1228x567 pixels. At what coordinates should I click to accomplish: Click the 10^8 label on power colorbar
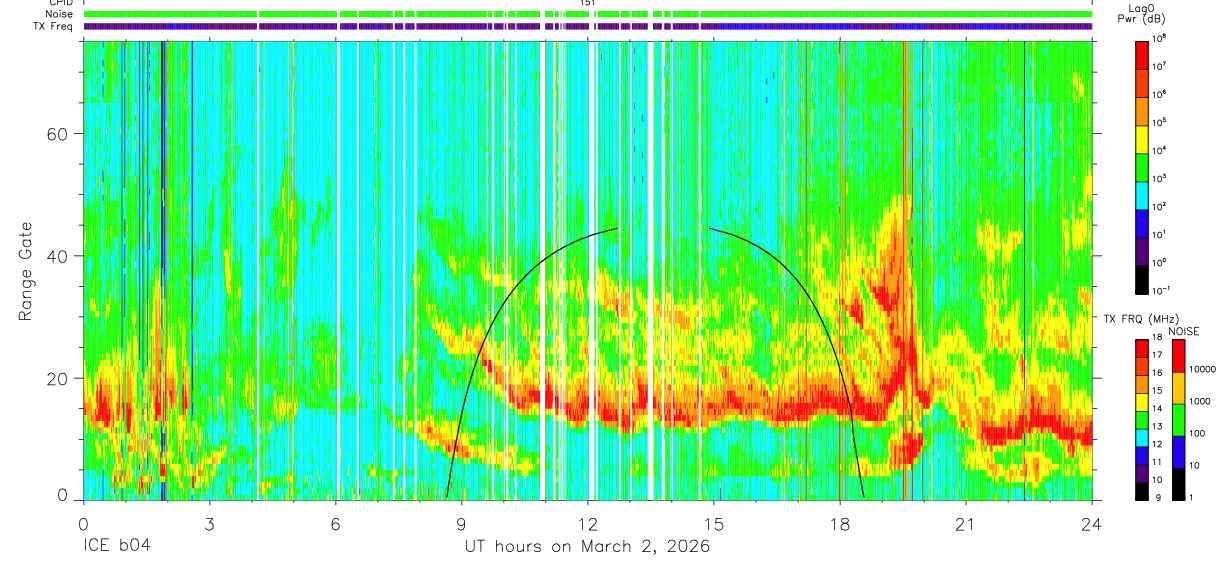(1161, 38)
